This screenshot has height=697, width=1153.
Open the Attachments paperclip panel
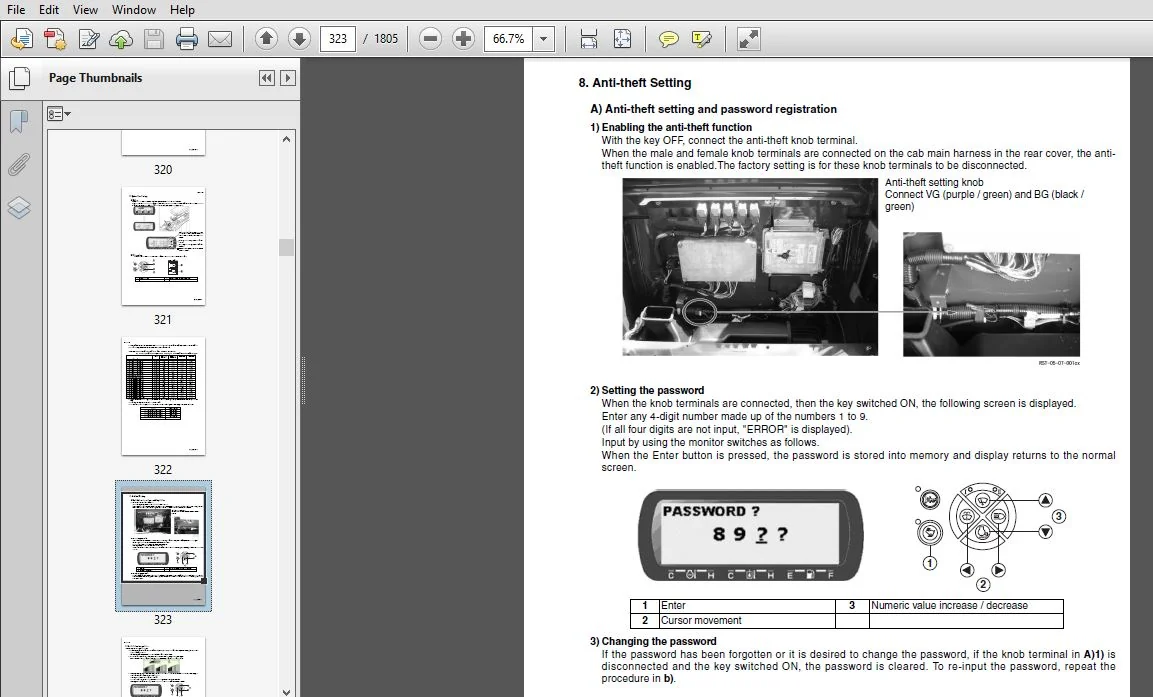click(18, 165)
